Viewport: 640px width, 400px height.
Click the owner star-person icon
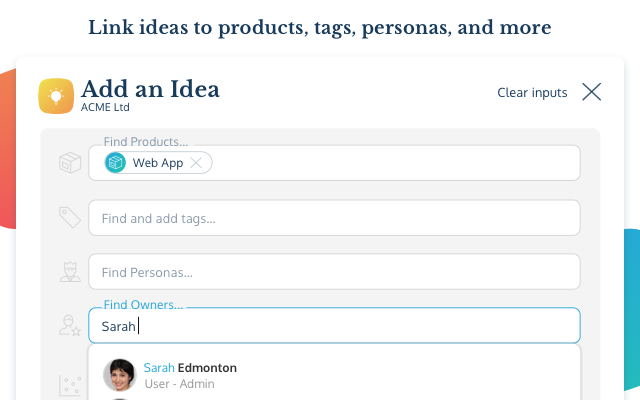(x=70, y=325)
